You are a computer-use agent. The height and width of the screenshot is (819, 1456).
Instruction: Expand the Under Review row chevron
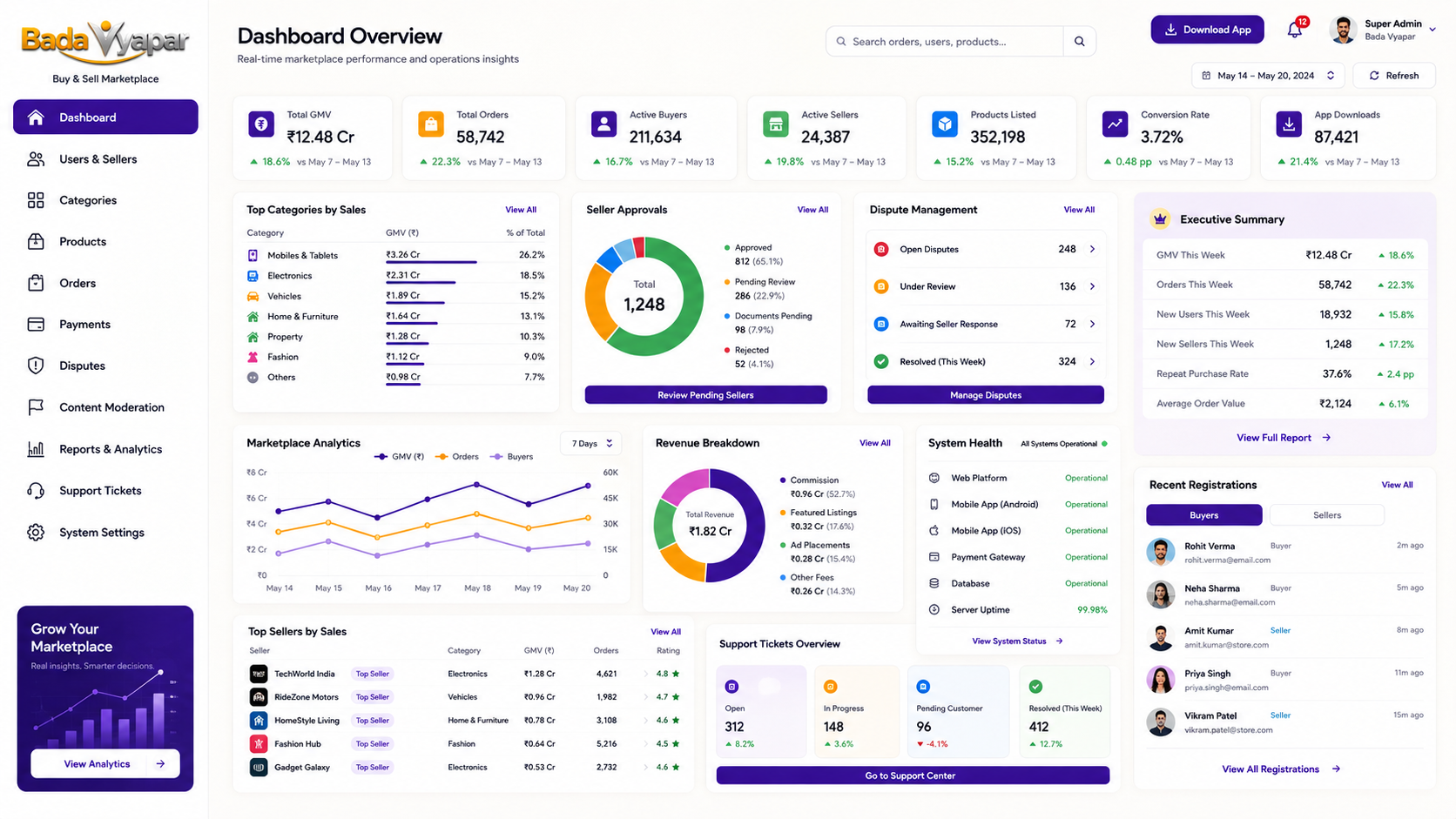[1093, 286]
